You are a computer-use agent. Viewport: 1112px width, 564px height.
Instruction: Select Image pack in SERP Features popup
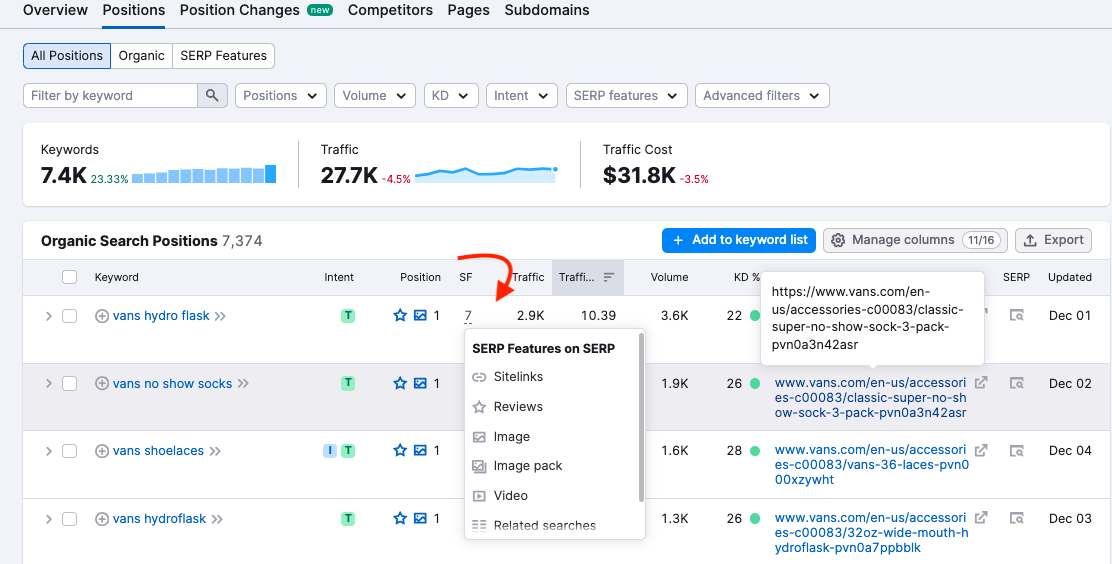528,466
